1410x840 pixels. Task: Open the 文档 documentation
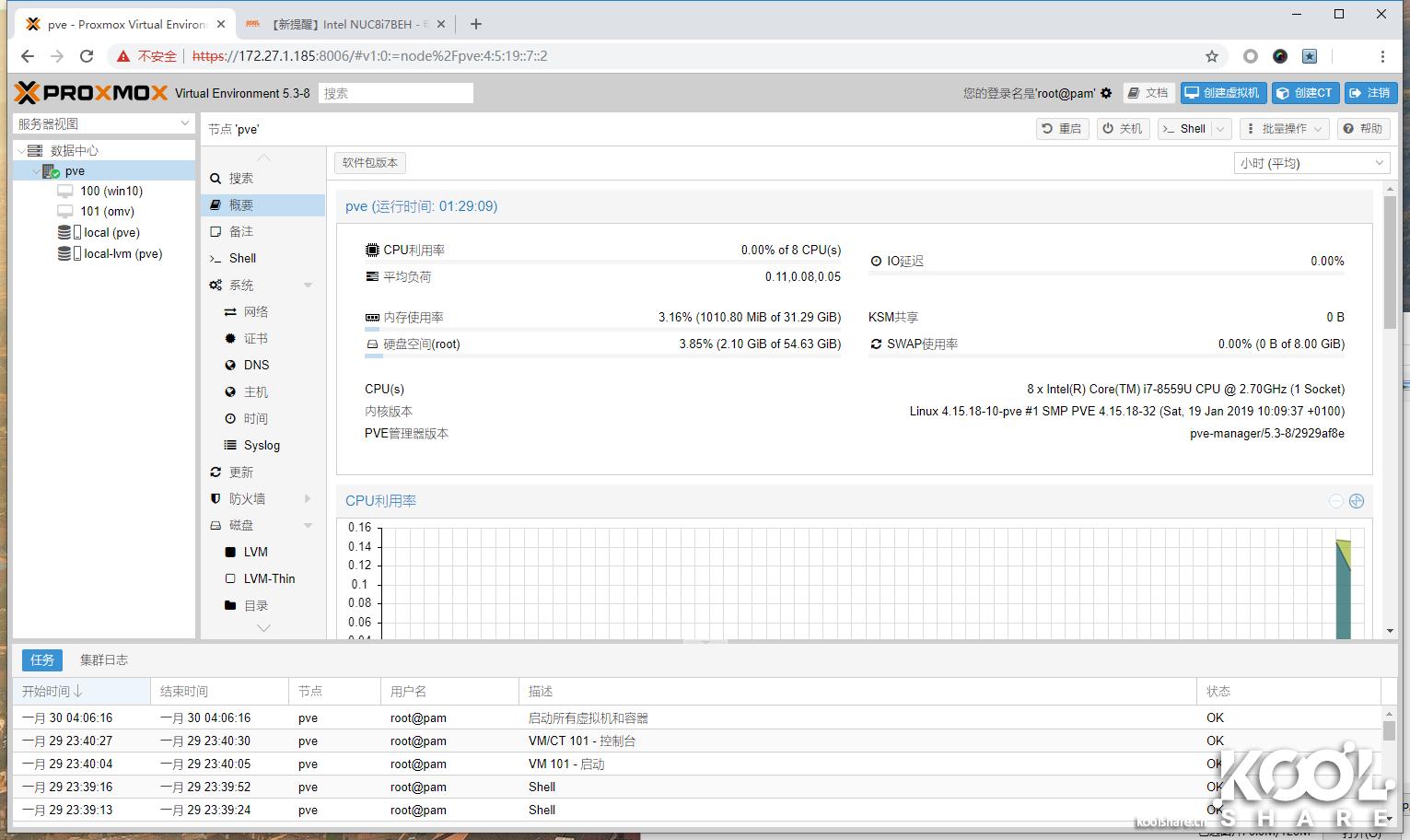(1148, 92)
